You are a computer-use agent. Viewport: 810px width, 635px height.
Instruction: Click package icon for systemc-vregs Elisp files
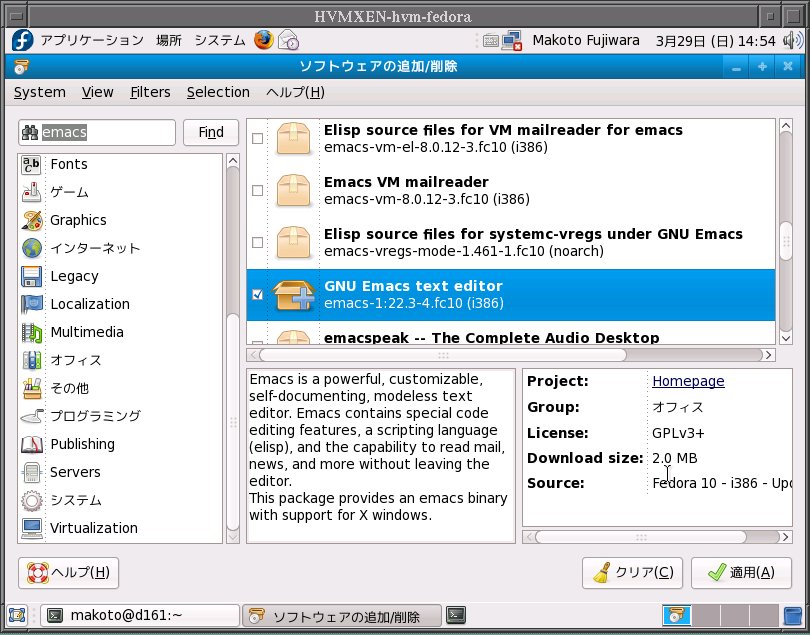point(293,242)
